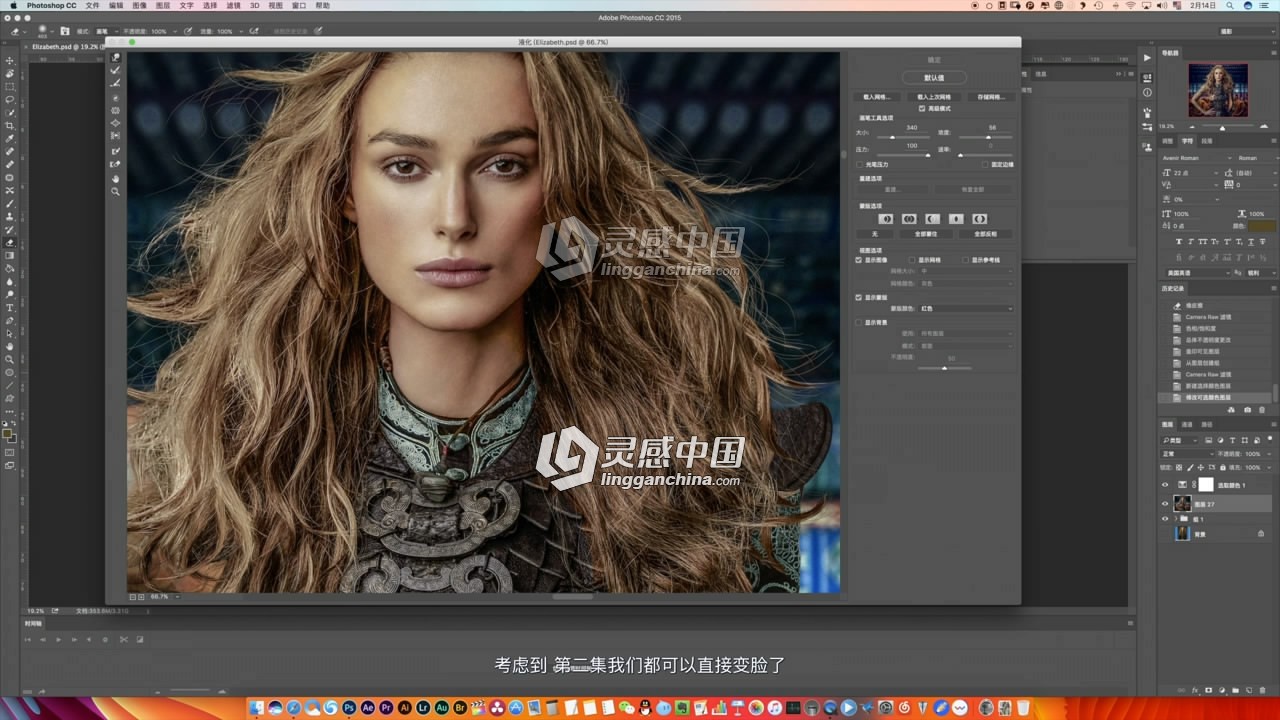
Task: Select the Zoom tool in Liquify toolbar
Action: (116, 191)
